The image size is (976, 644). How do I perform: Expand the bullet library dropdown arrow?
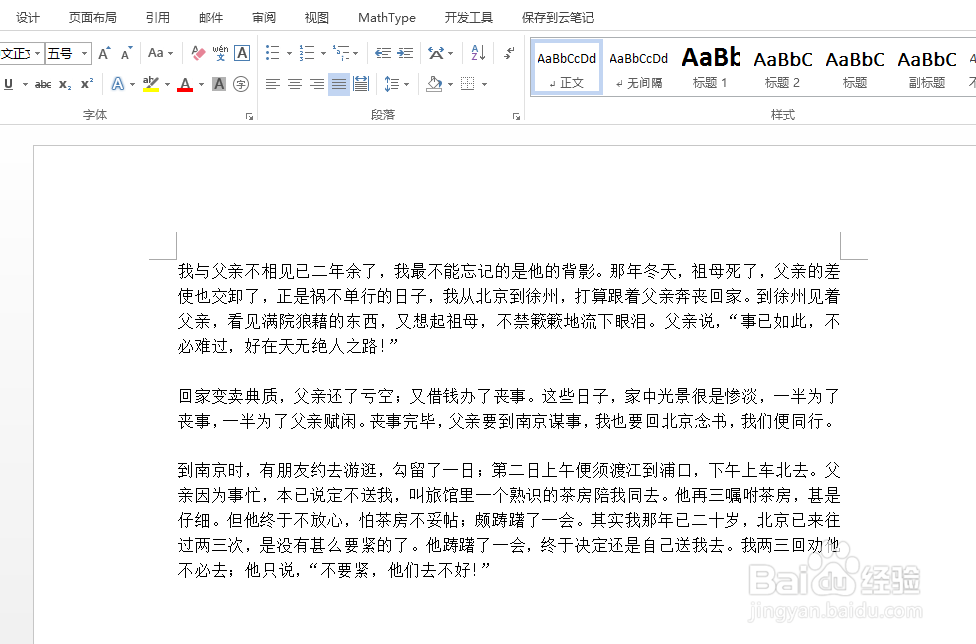point(289,54)
